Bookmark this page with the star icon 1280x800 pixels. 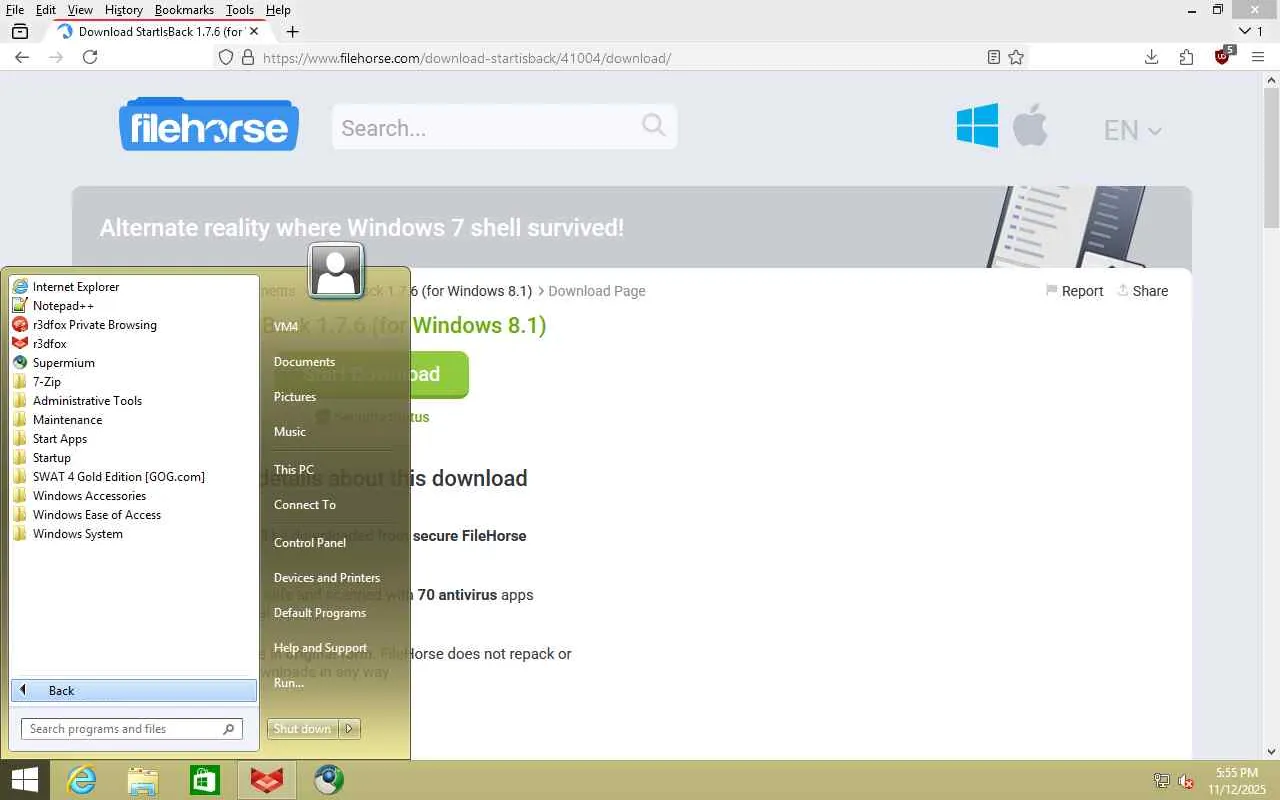1016,57
